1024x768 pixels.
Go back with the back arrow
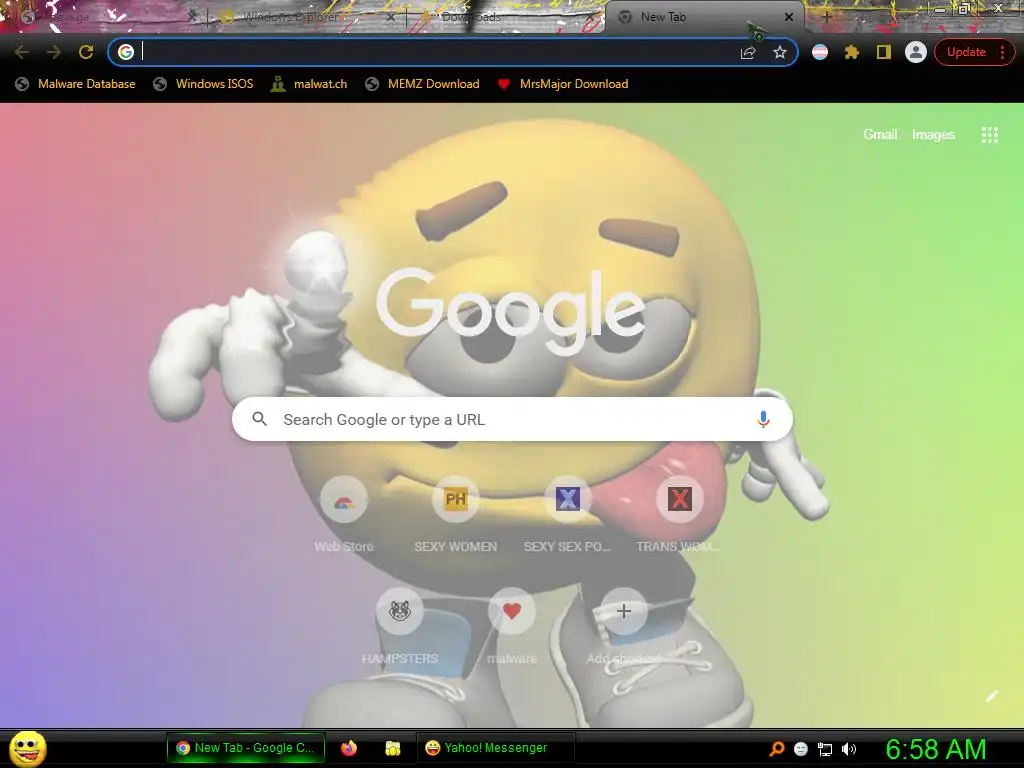(22, 52)
